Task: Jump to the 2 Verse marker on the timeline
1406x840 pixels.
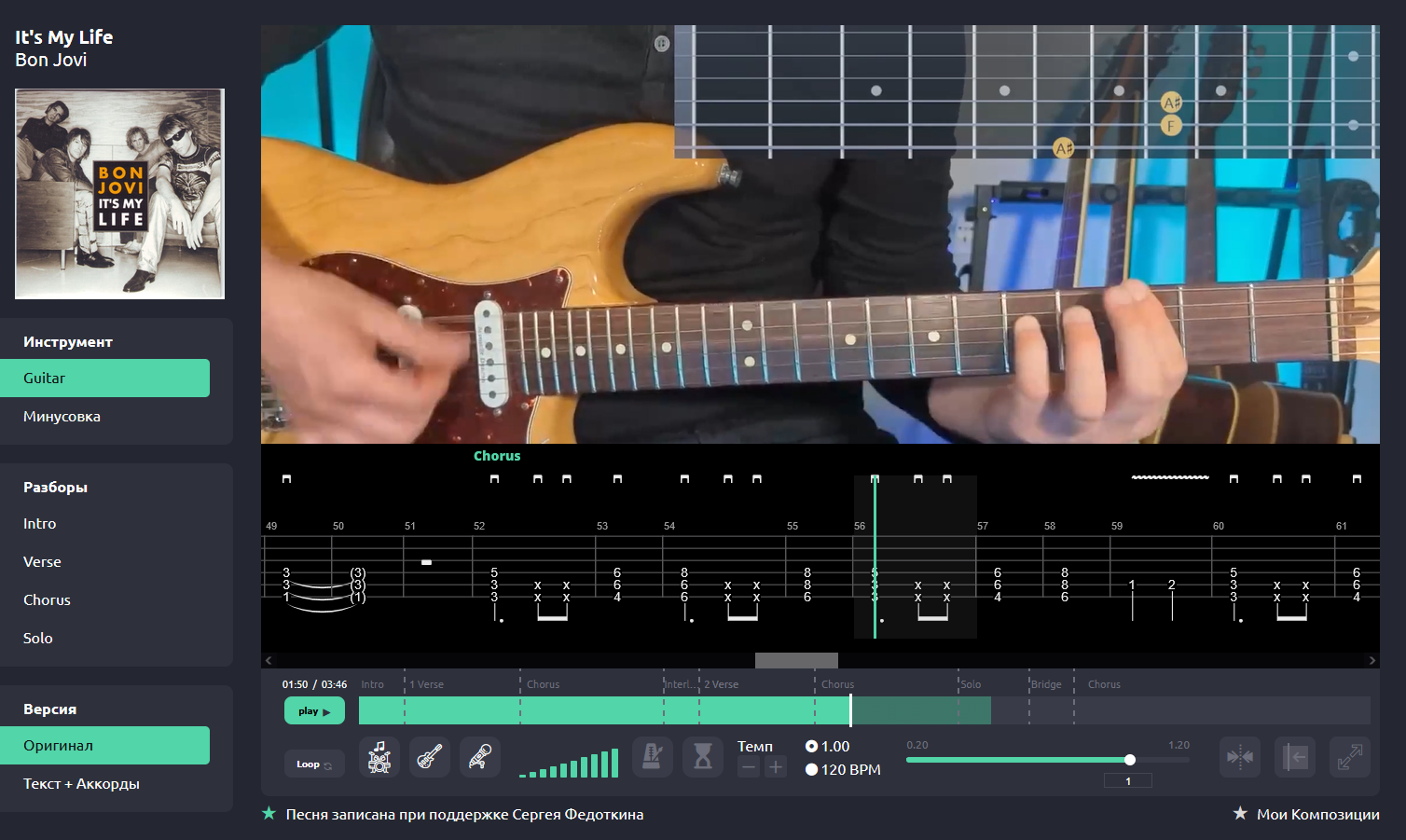Action: click(721, 684)
